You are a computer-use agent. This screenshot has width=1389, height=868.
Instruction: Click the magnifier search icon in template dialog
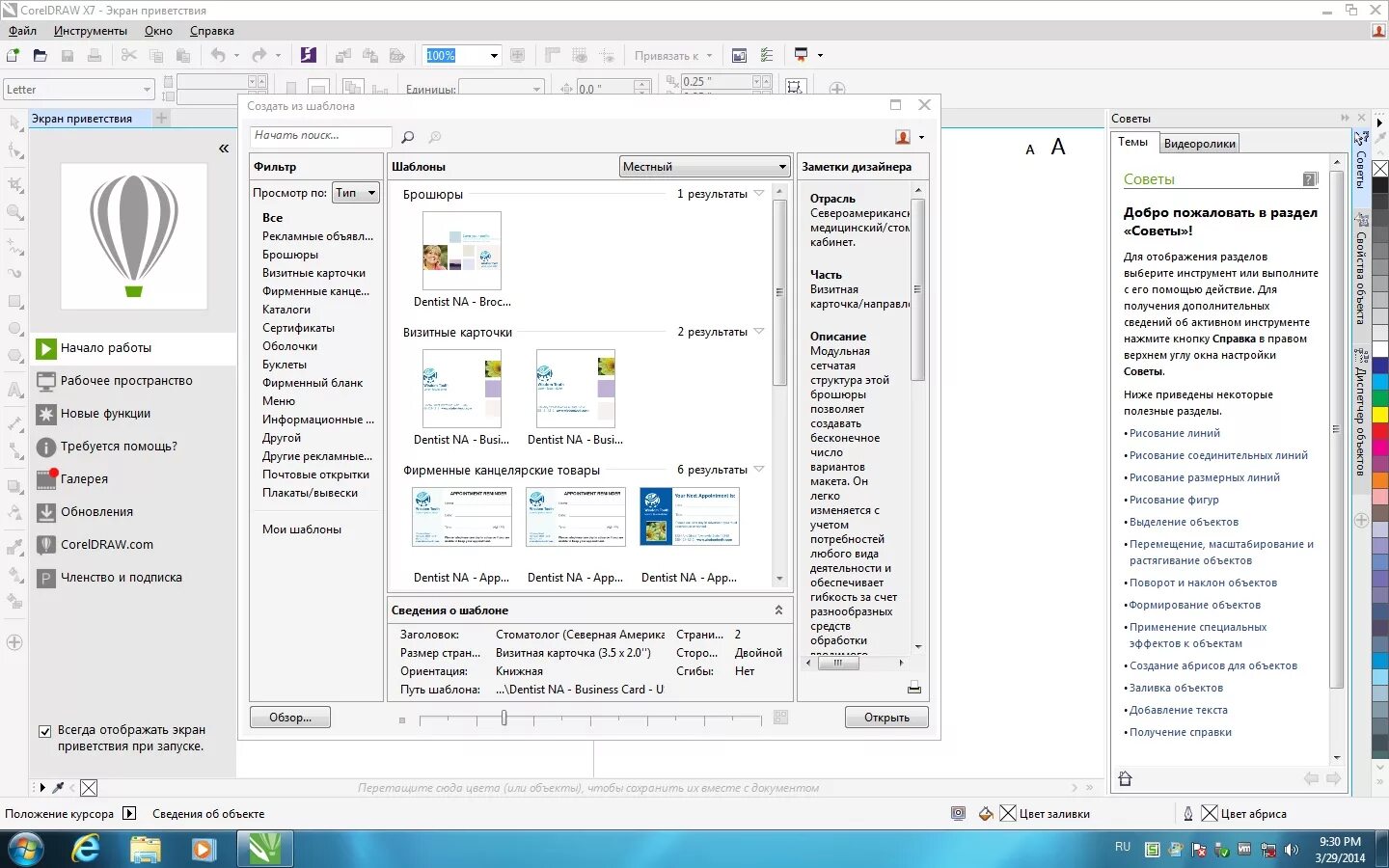pos(408,137)
